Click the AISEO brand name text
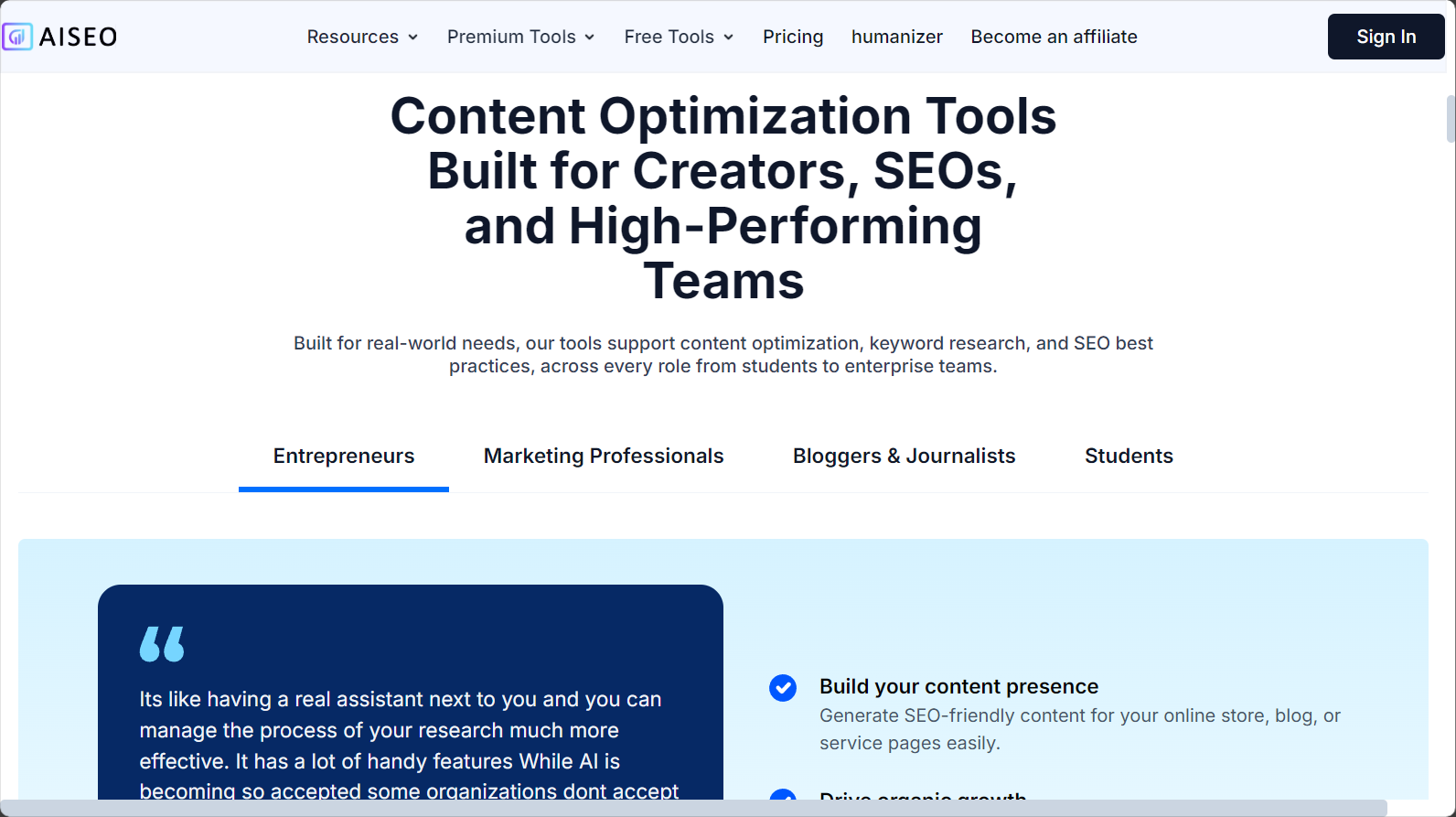Viewport: 1456px width, 817px height. pyautogui.click(x=79, y=37)
